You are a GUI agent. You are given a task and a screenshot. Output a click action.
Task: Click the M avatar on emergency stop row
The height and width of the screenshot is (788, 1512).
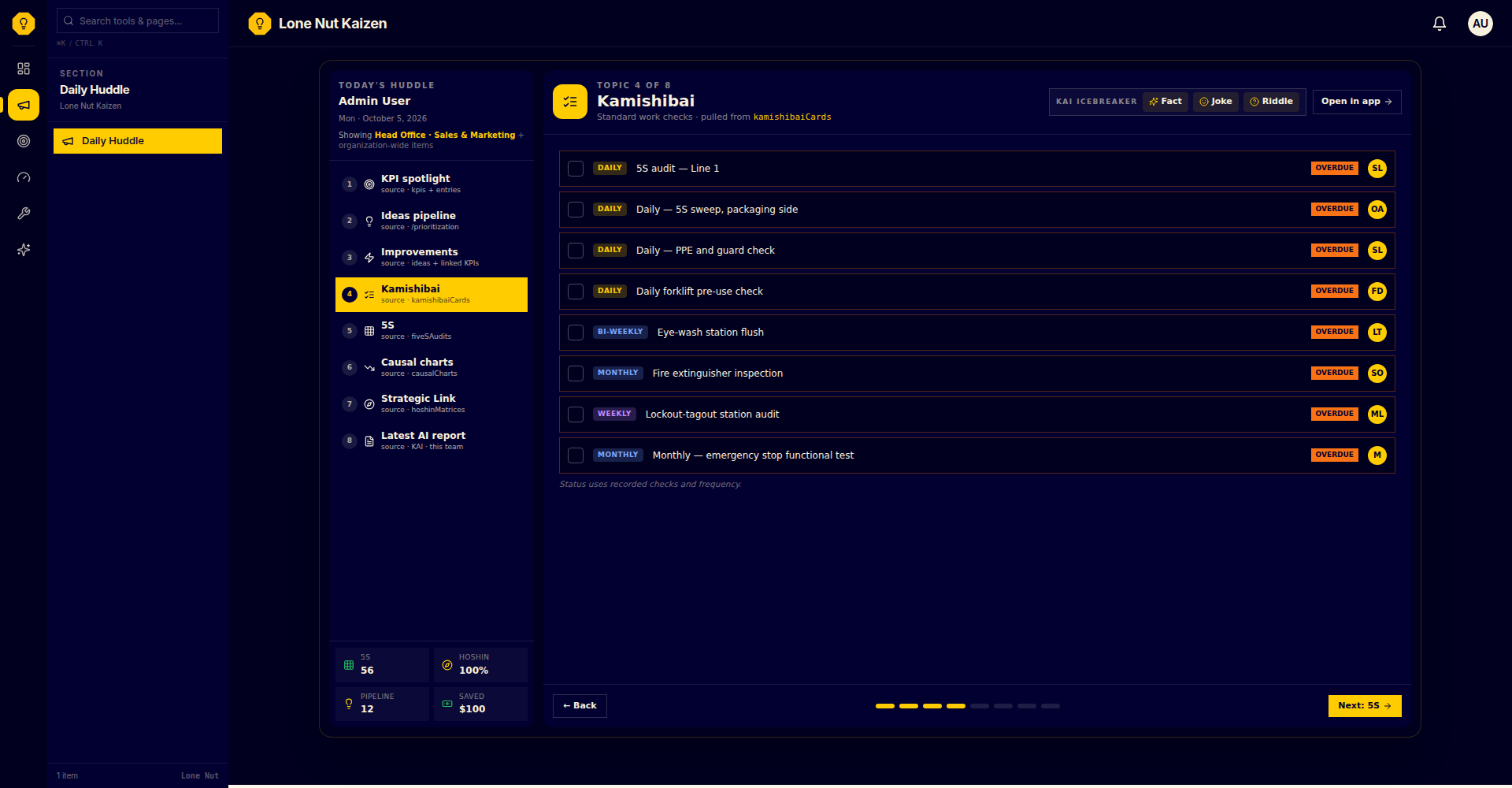point(1377,455)
